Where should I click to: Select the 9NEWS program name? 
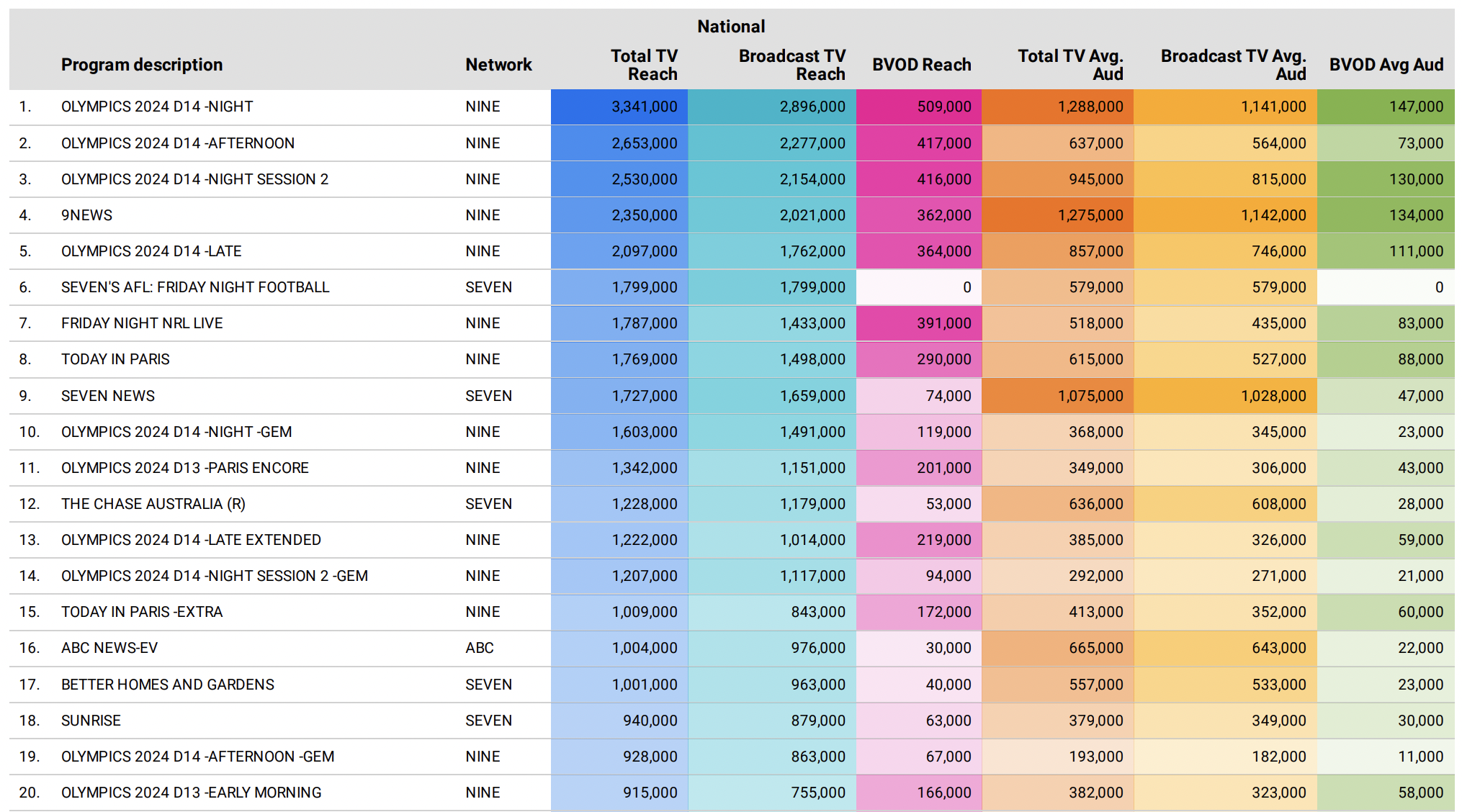click(x=86, y=215)
